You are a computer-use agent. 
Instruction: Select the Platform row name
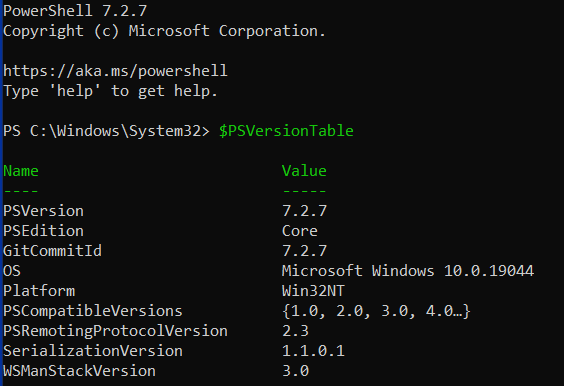[39, 291]
